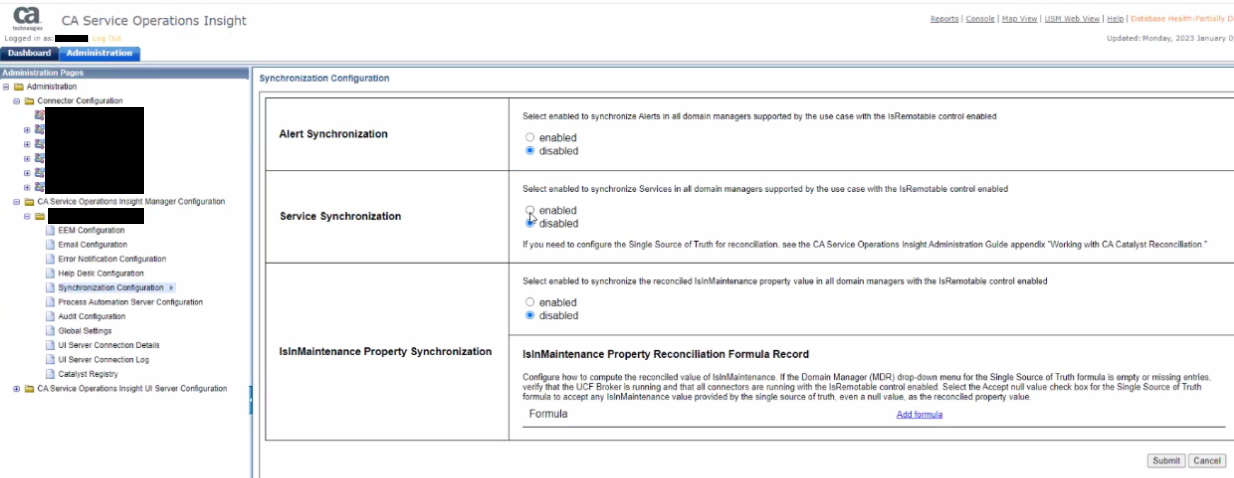1234x478 pixels.
Task: Click the UI Server Configuration folder icon
Action: pyautogui.click(x=29, y=389)
